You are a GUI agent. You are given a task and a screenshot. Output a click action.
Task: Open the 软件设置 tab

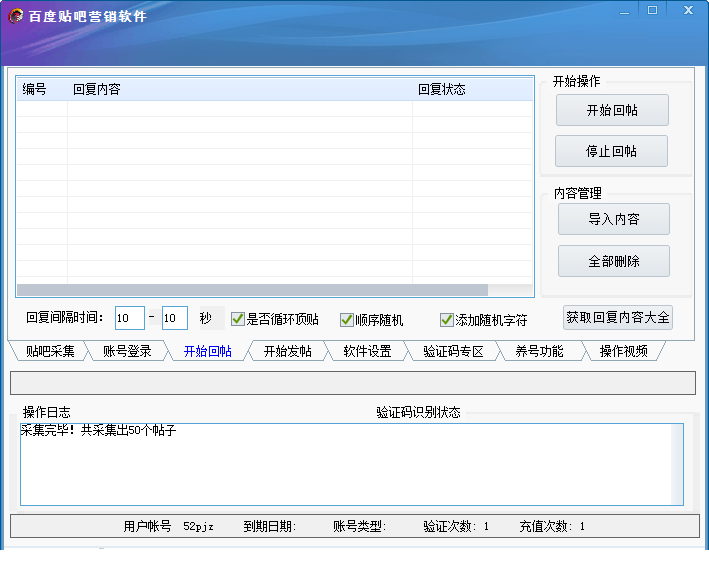pos(367,351)
